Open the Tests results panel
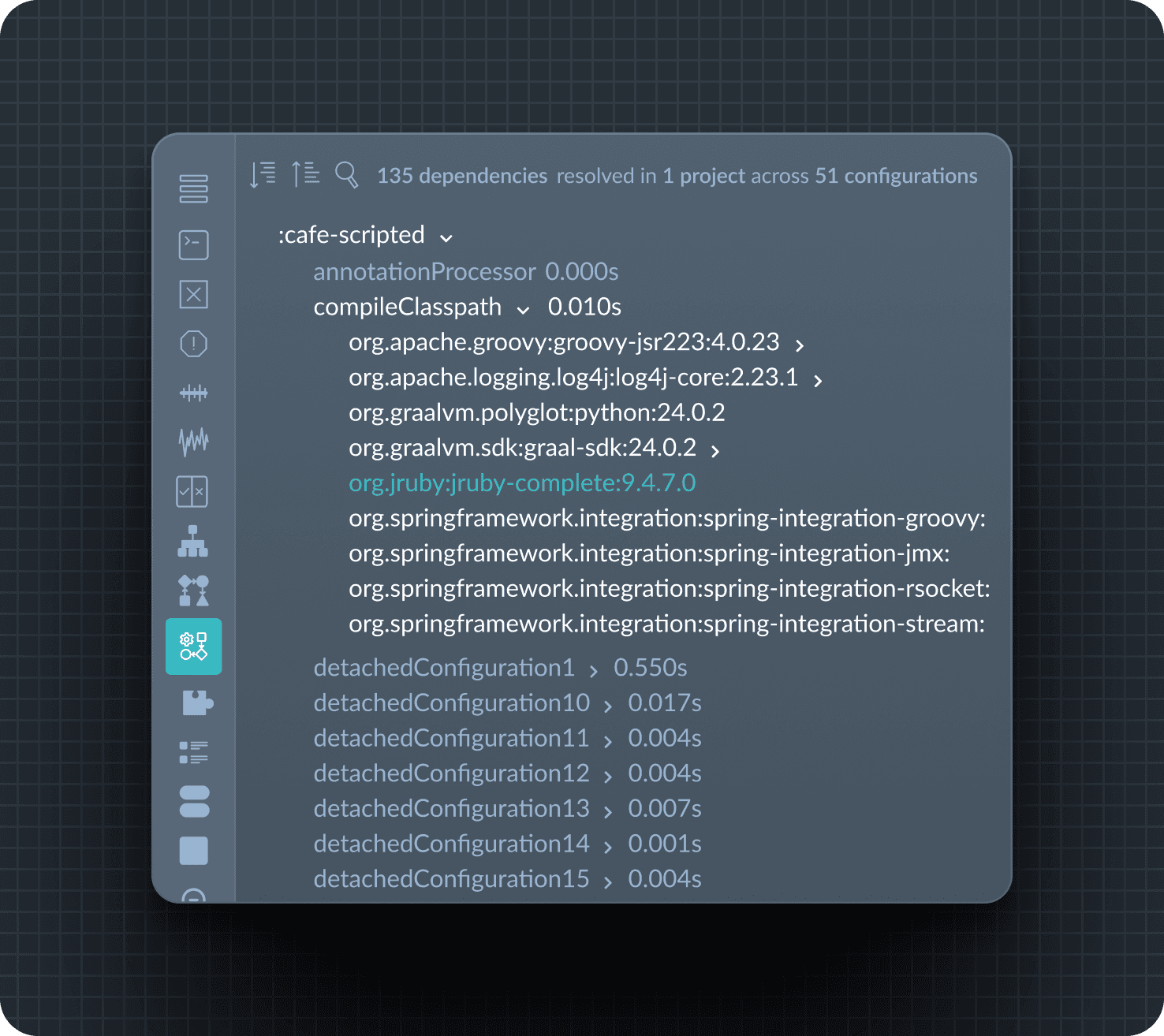Image resolution: width=1164 pixels, height=1036 pixels. pyautogui.click(x=193, y=490)
